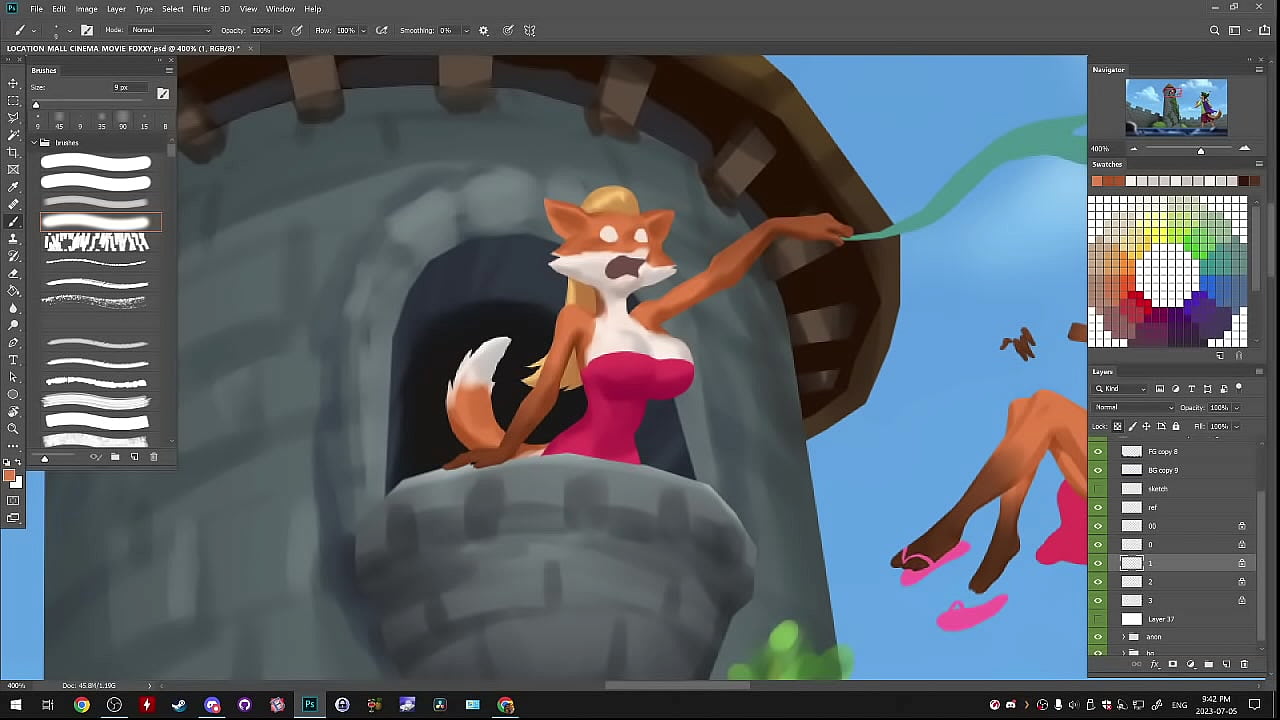
Task: Toggle lock all for layer
Action: click(1175, 426)
